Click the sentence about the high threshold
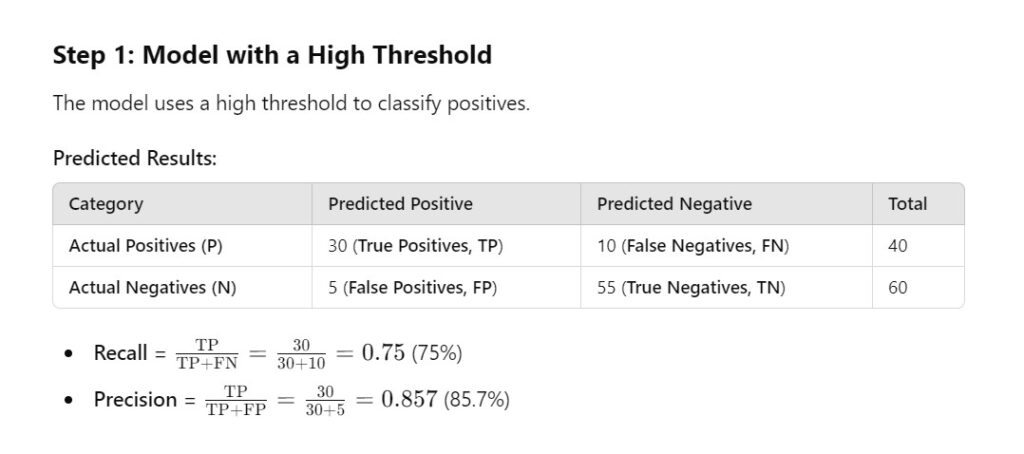 (x=291, y=104)
